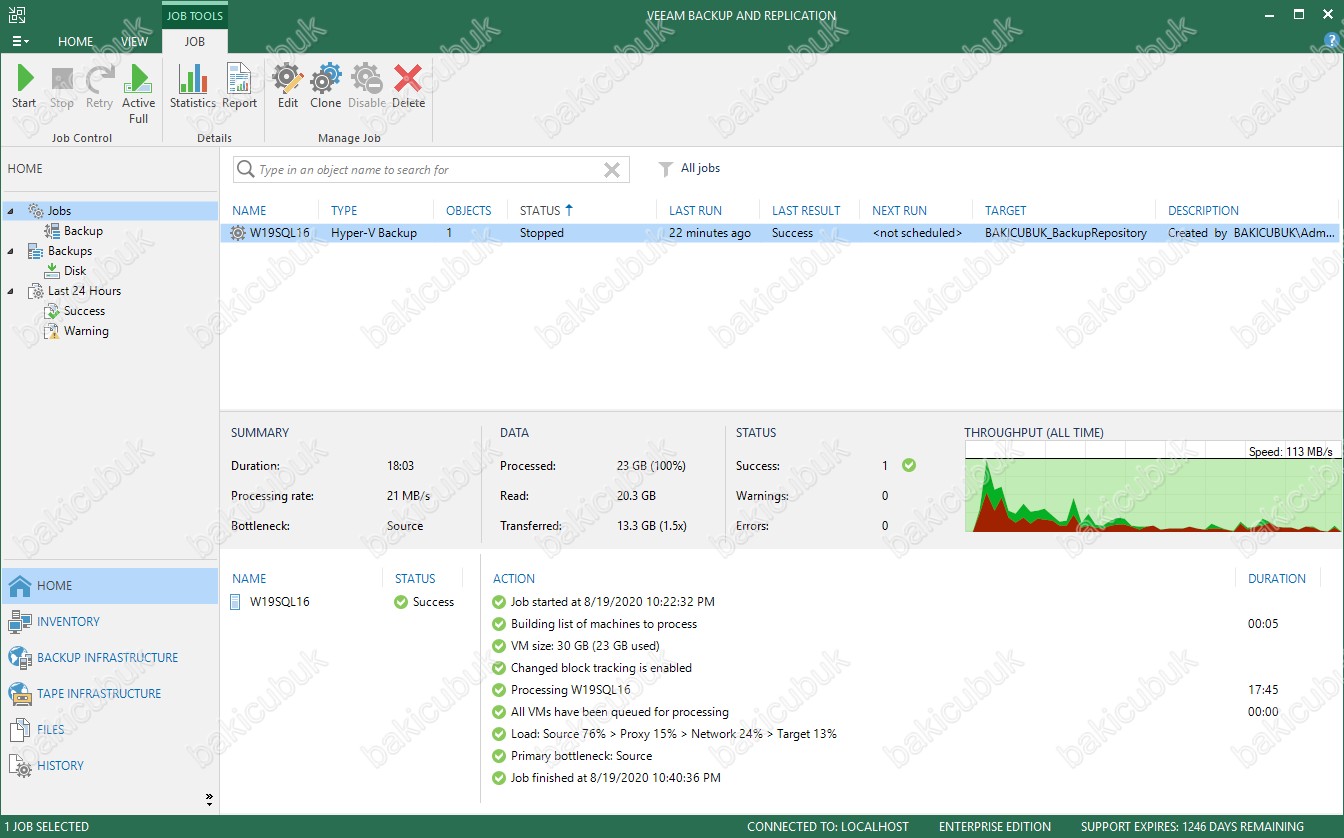The image size is (1344, 838).
Task: Switch to the VIEW ribbon tab
Action: tap(135, 42)
